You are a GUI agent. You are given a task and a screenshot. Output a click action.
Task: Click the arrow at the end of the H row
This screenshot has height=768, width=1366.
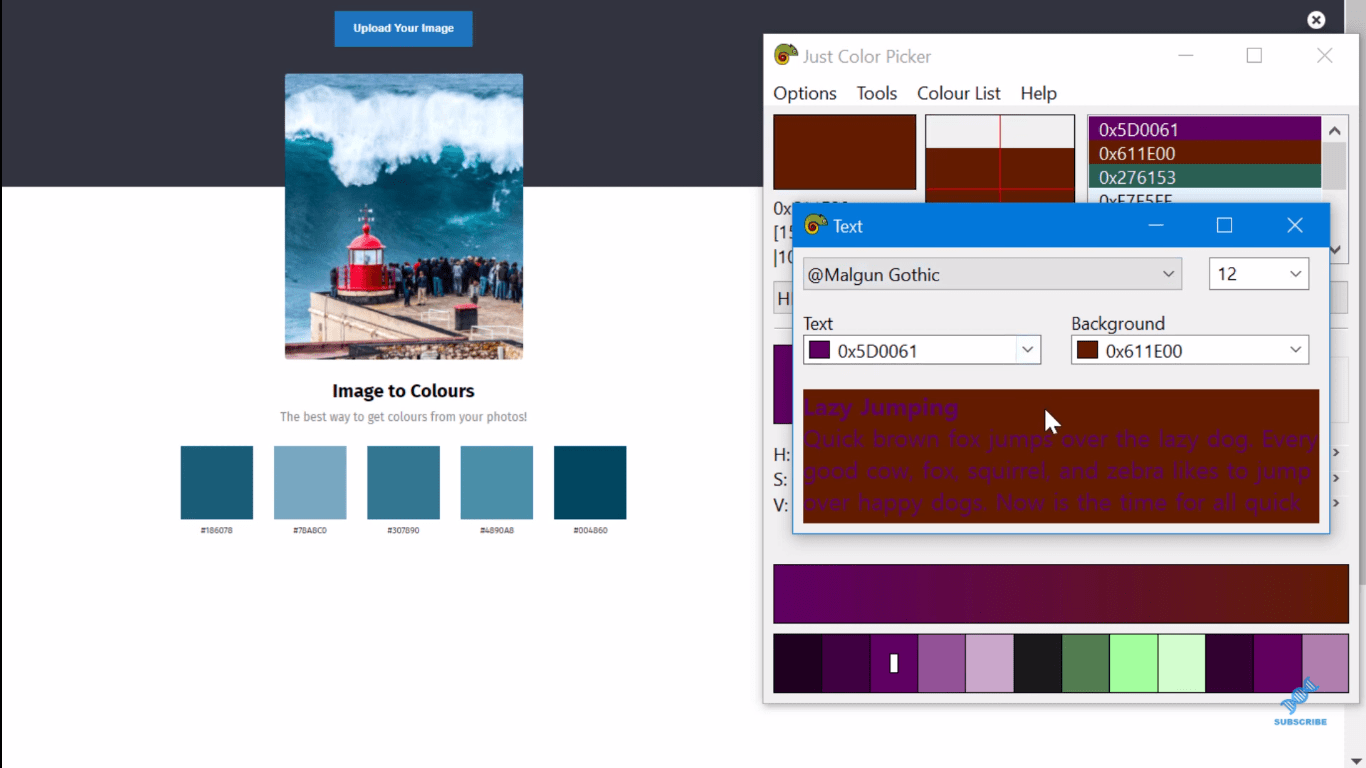[1337, 453]
